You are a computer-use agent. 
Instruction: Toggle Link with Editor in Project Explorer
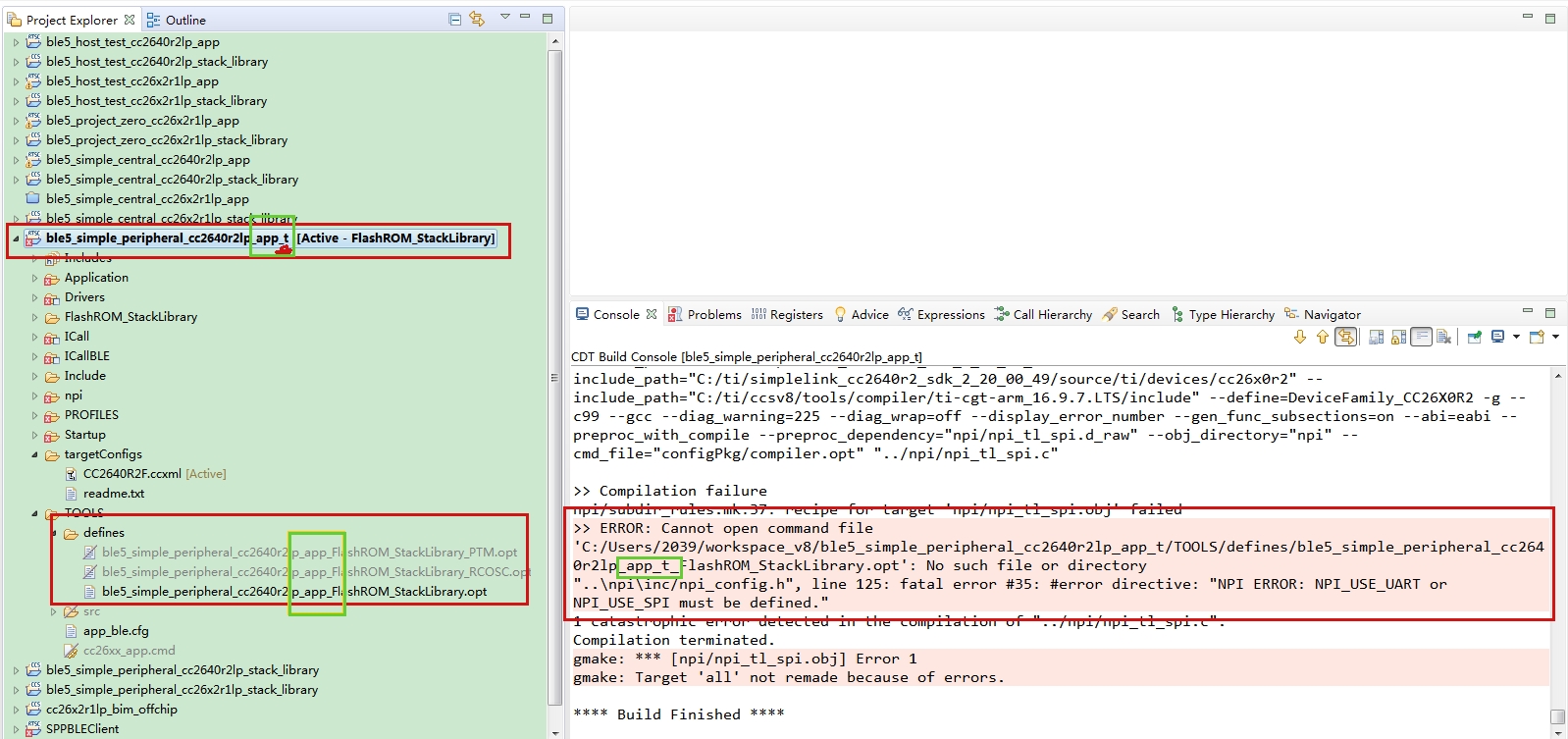point(477,19)
